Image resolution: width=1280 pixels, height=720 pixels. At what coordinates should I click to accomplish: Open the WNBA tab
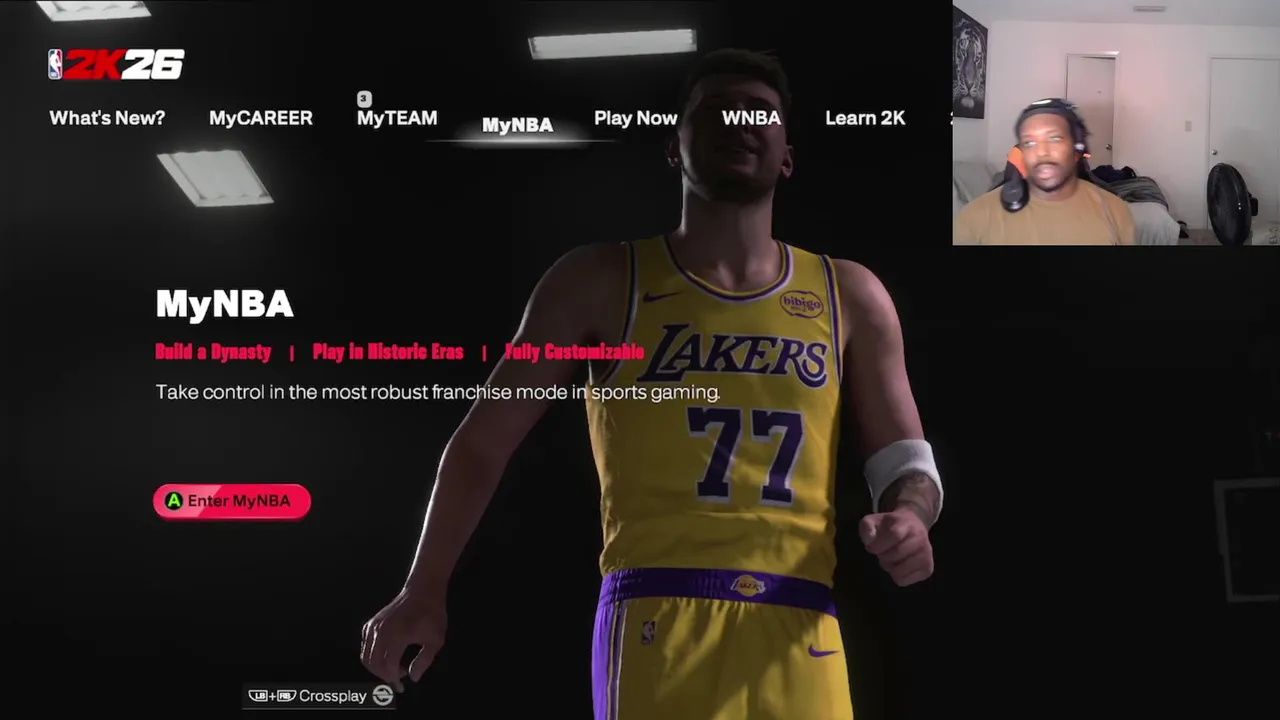click(x=751, y=118)
